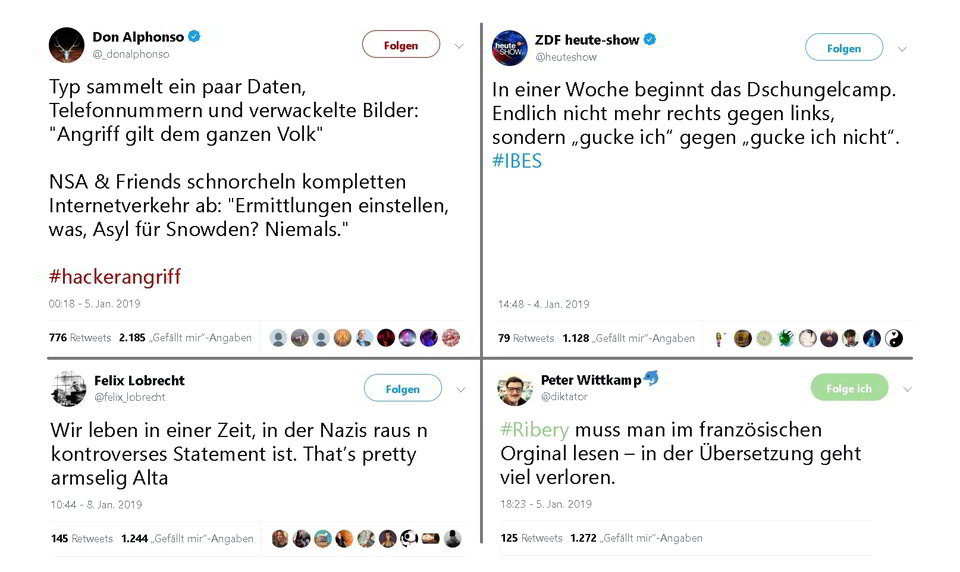
Task: Follow Don Alphonso with the red Folgen button
Action: [x=401, y=45]
